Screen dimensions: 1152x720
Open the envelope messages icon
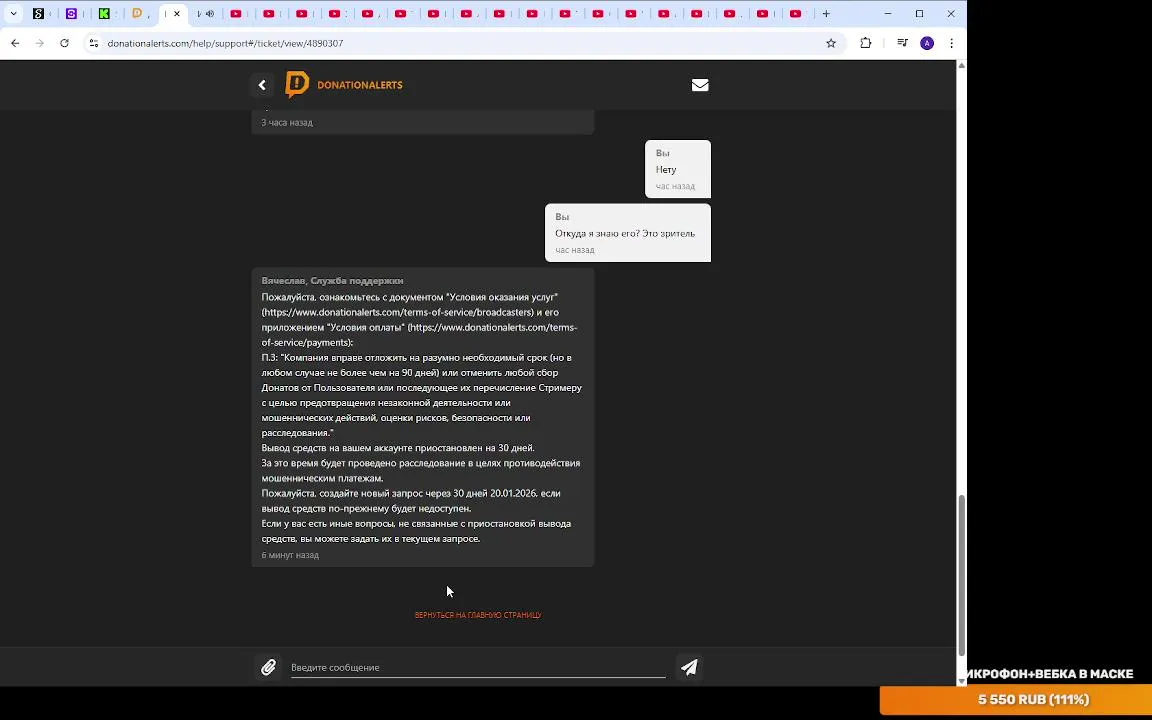[700, 85]
